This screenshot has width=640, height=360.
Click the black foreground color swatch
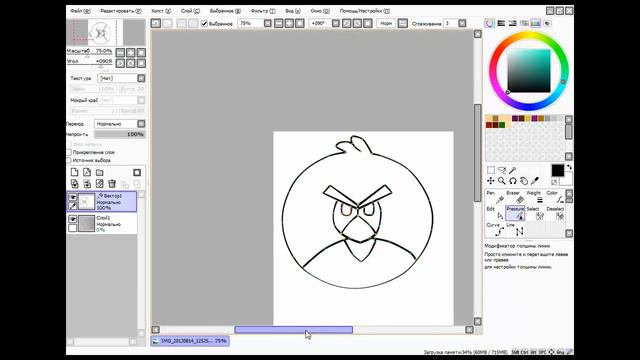pyautogui.click(x=558, y=170)
